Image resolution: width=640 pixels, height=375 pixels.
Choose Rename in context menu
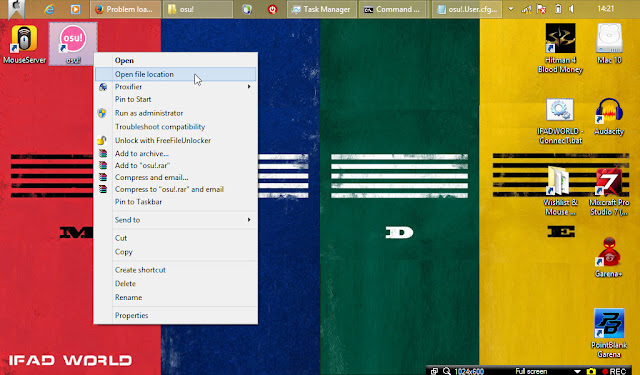(176, 297)
